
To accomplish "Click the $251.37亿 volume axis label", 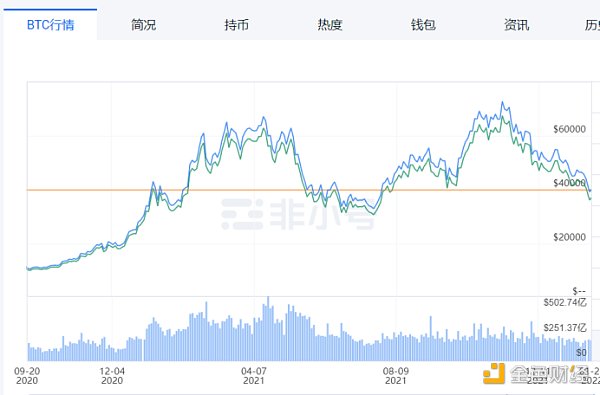I will coord(565,328).
